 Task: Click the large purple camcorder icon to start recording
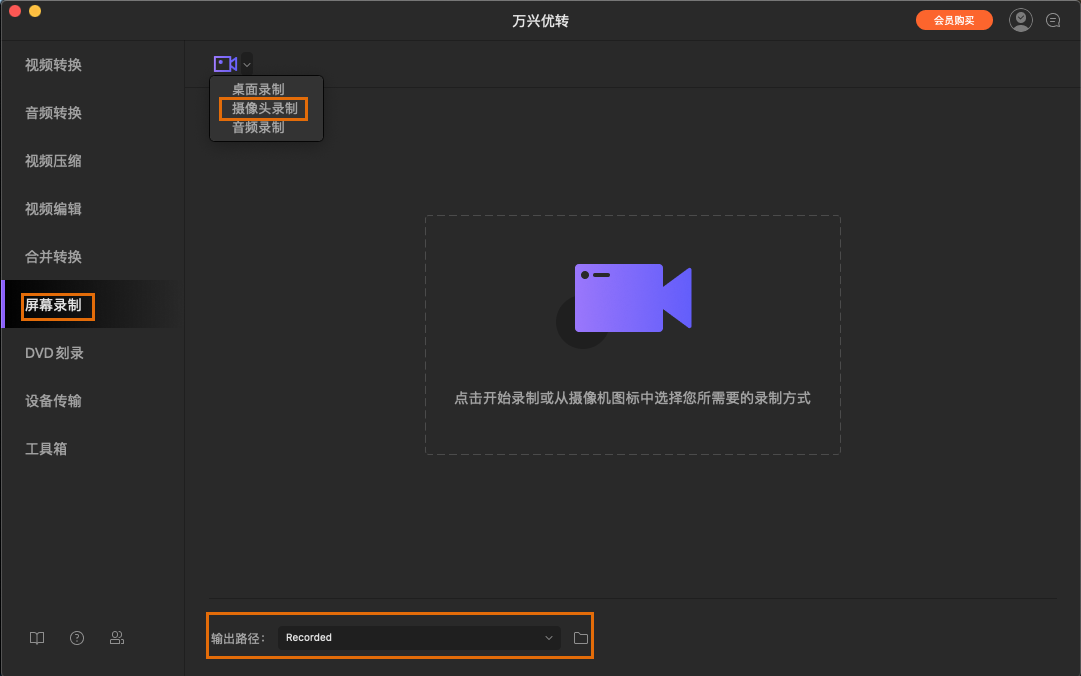631,297
